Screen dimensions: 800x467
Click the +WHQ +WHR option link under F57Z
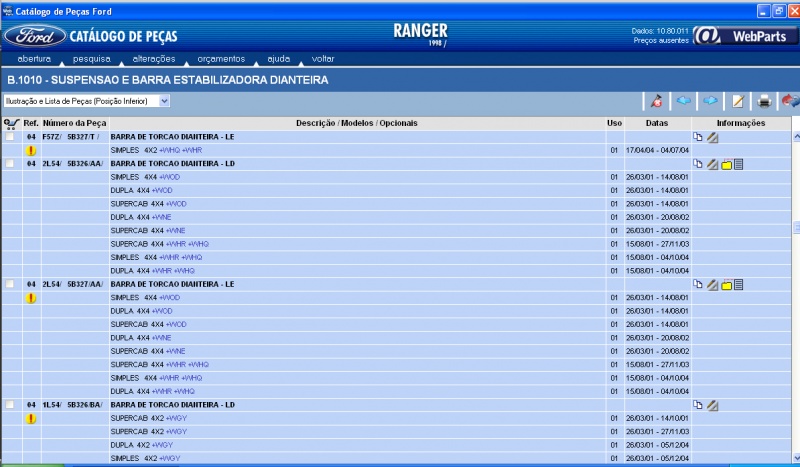click(x=181, y=150)
